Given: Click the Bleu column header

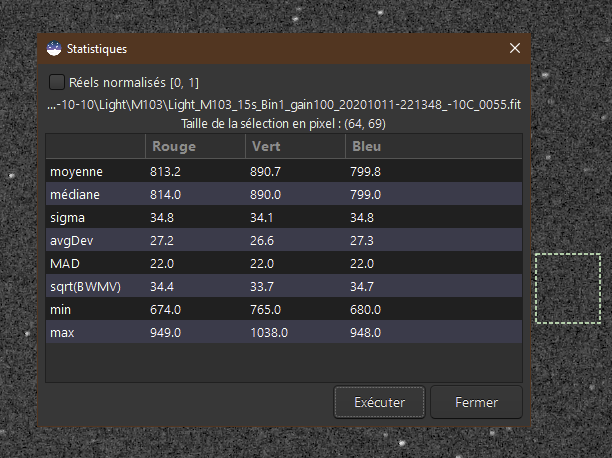Looking at the screenshot, I should pyautogui.click(x=363, y=147).
